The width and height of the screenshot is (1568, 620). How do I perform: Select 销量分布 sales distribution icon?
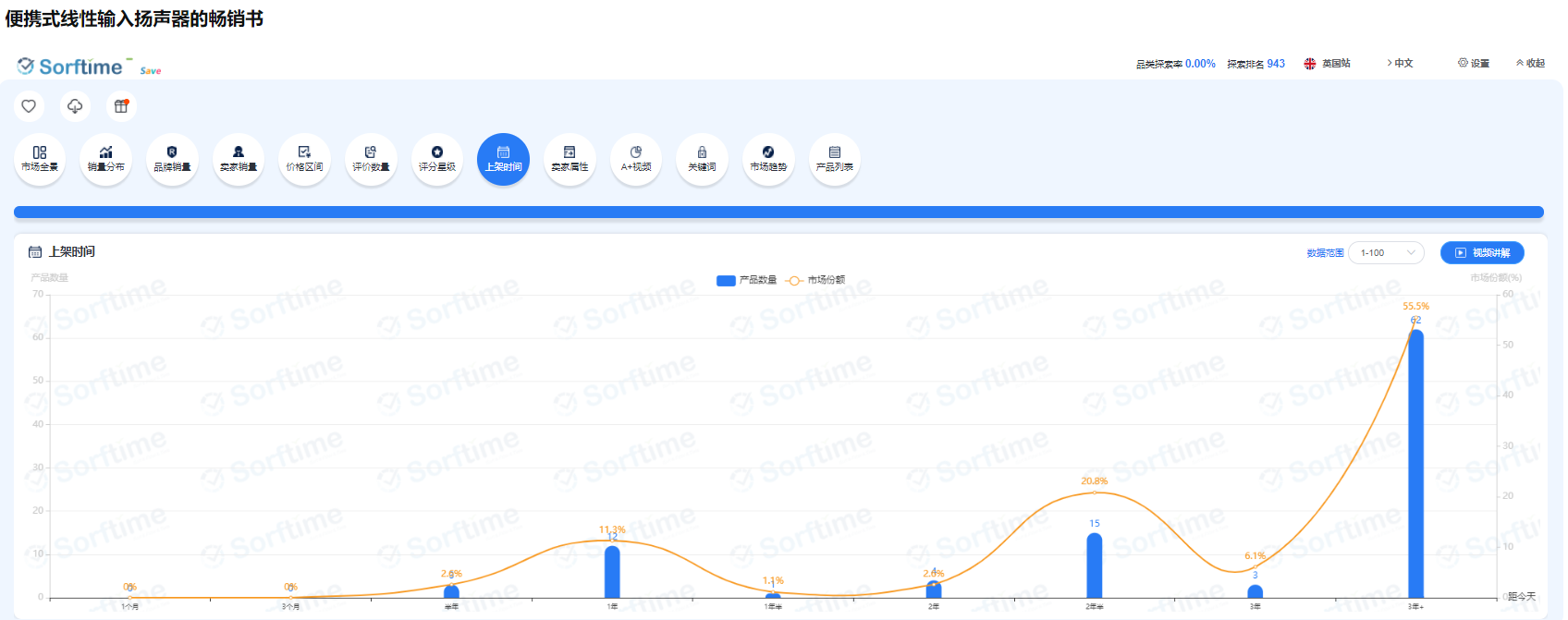[105, 159]
